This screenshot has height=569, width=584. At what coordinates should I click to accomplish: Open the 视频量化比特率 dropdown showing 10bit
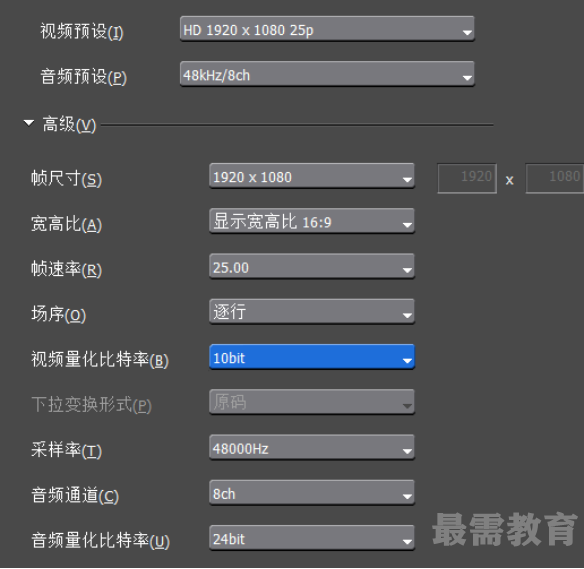pyautogui.click(x=312, y=357)
